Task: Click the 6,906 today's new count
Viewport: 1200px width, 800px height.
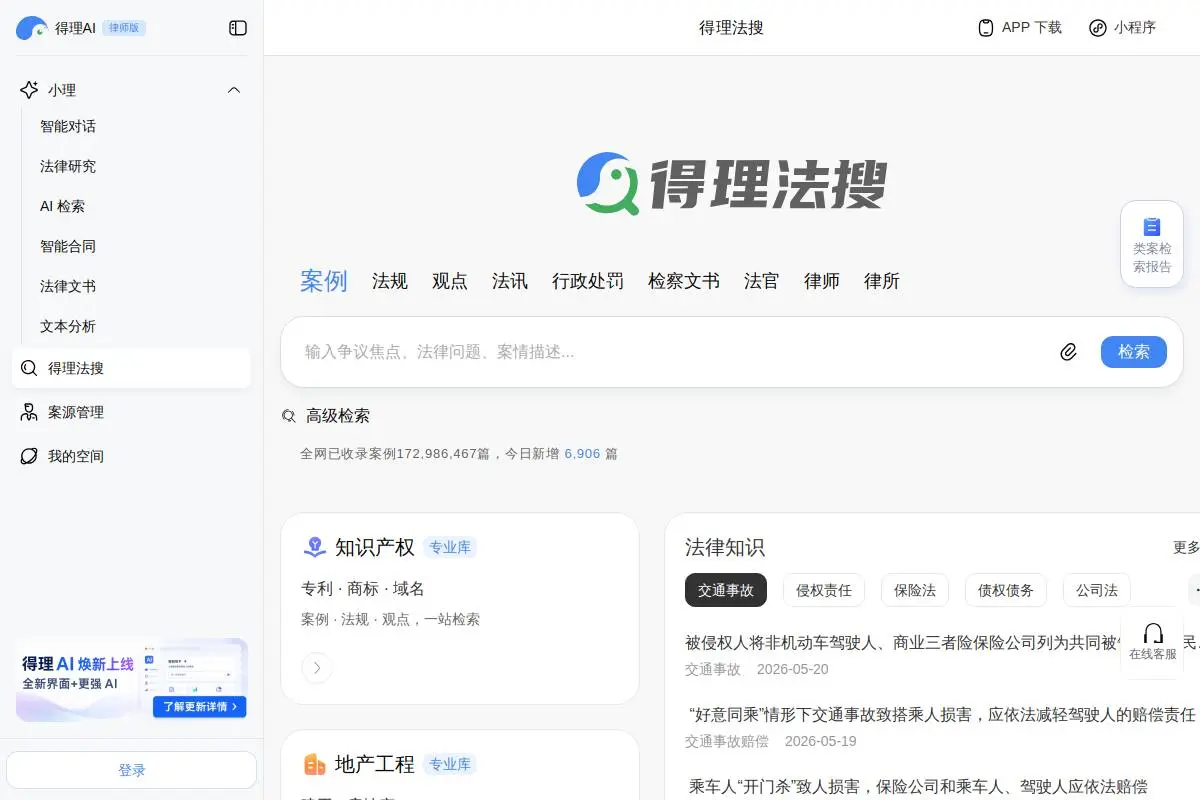Action: [x=583, y=454]
